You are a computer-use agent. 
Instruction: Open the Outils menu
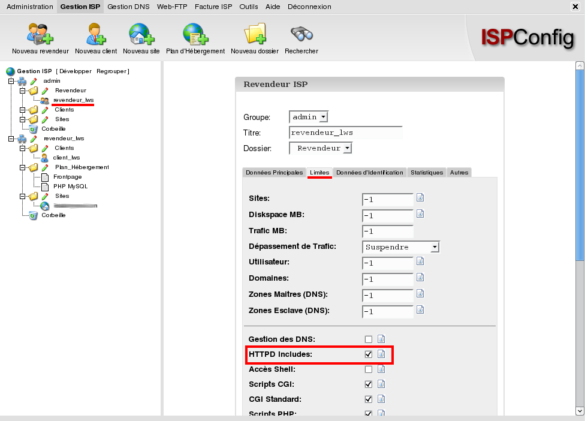(x=248, y=7)
